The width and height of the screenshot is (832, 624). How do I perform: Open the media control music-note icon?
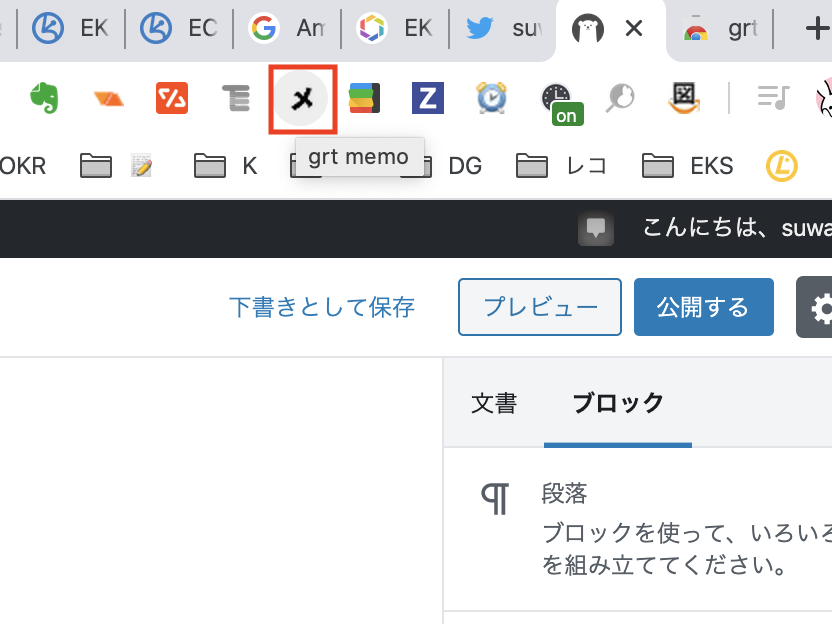click(x=773, y=97)
